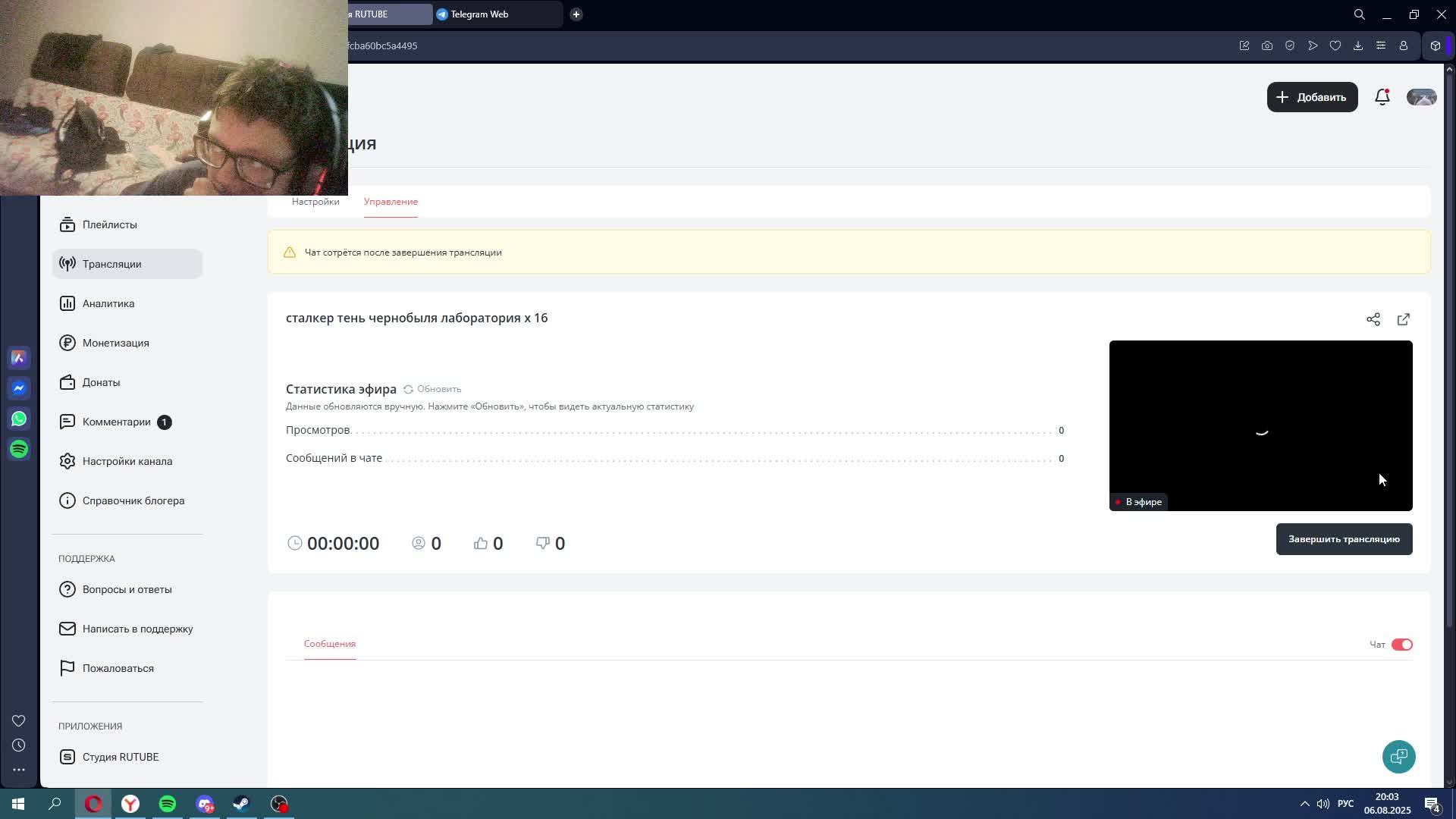Open user avatar account menu
This screenshot has height=819, width=1456.
[x=1421, y=97]
